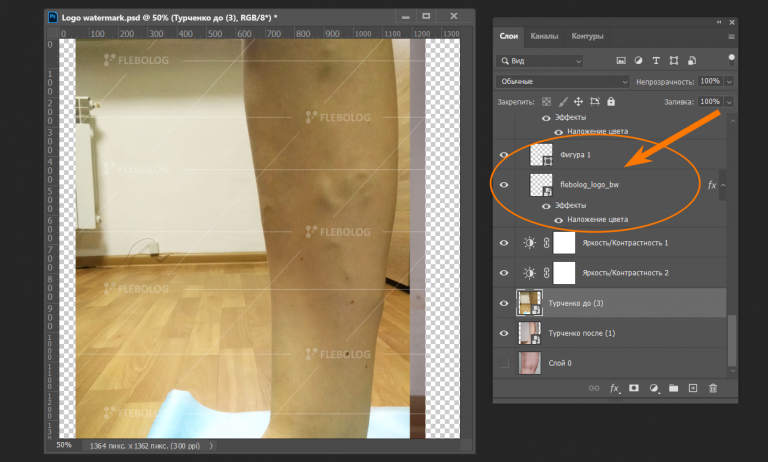Hide the Турченко до (3) layer
Viewport: 768px width, 462px height.
tap(504, 303)
